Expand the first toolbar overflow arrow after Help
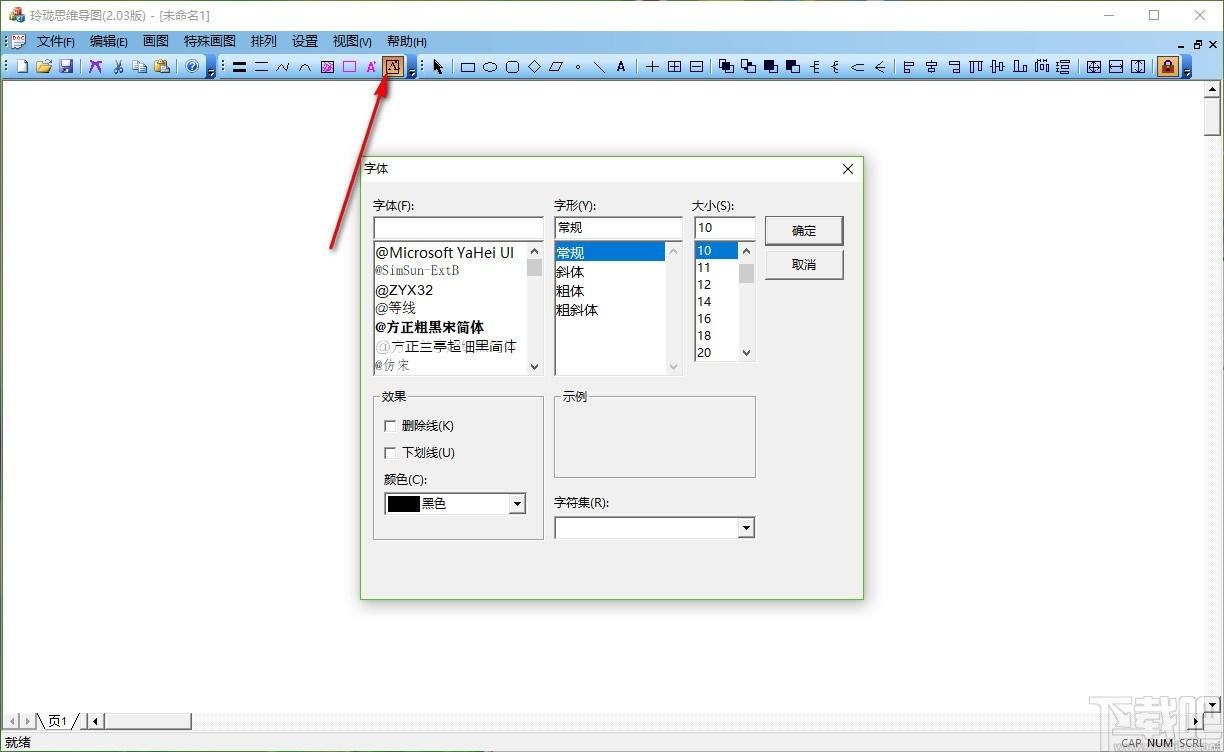1224x752 pixels. click(211, 68)
